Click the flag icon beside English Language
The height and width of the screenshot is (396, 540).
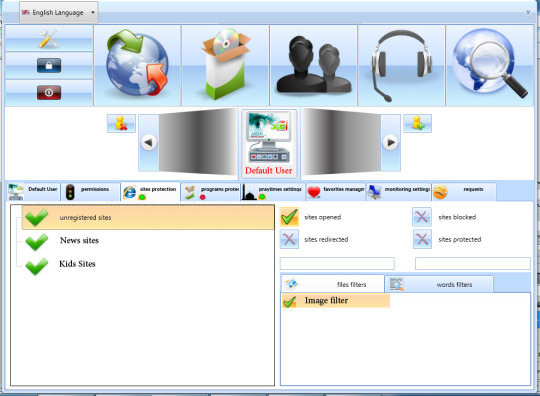(x=26, y=12)
